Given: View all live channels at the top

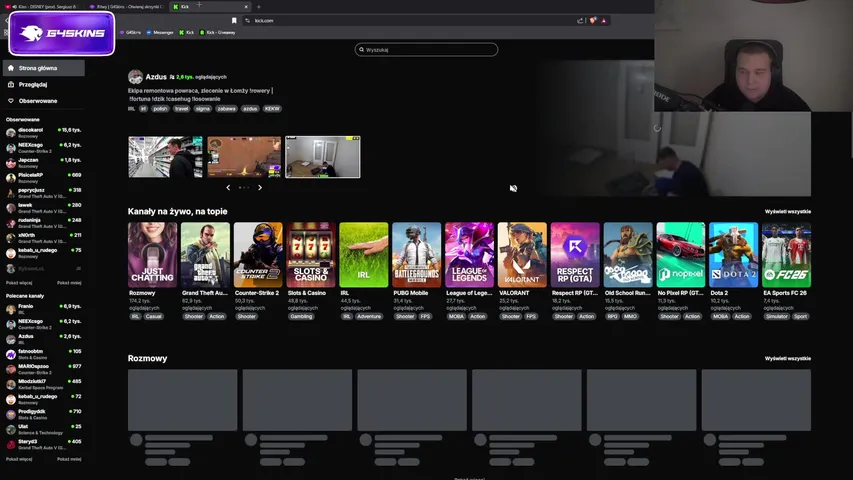Looking at the screenshot, I should pyautogui.click(x=788, y=212).
